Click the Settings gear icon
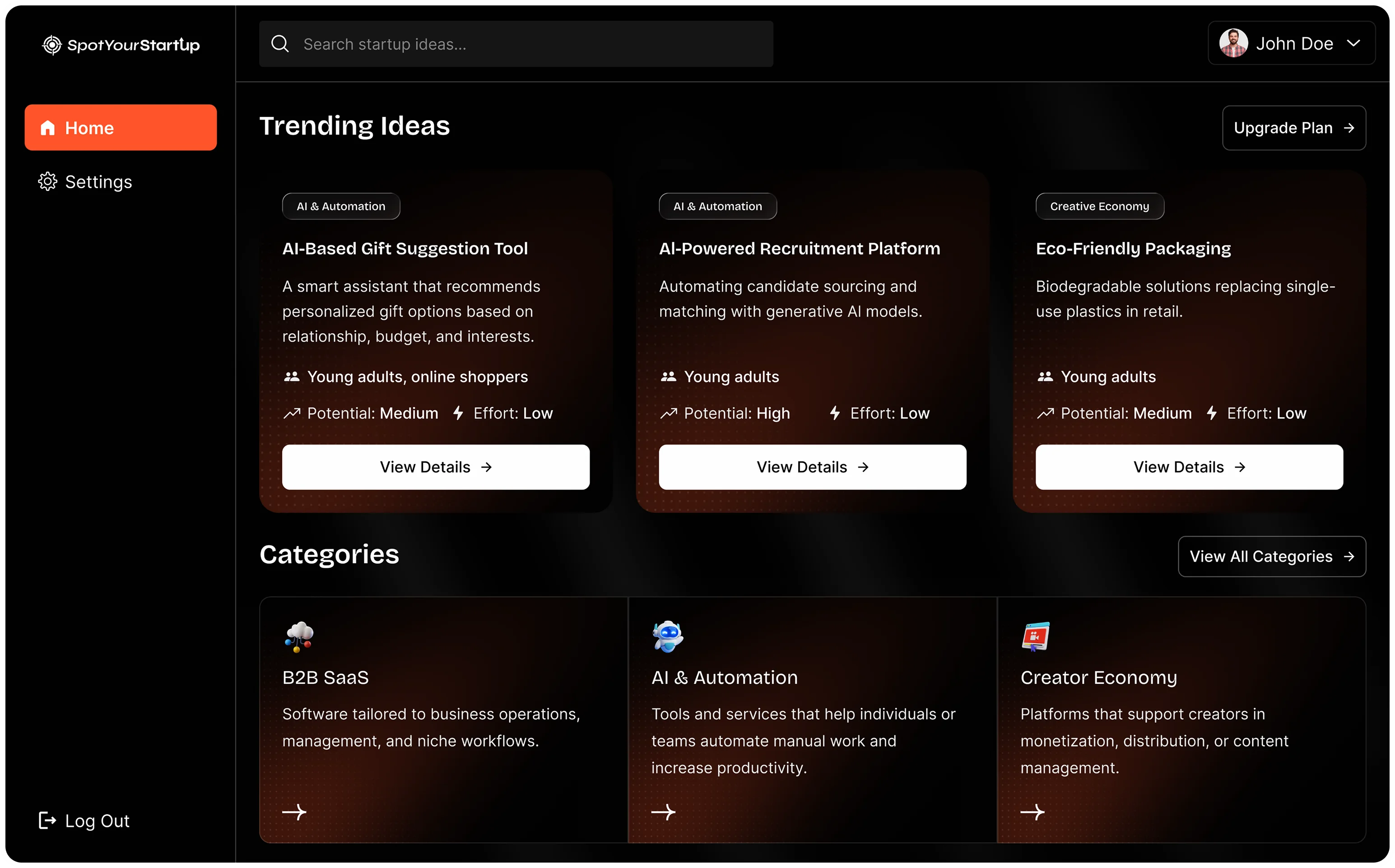 pyautogui.click(x=48, y=181)
